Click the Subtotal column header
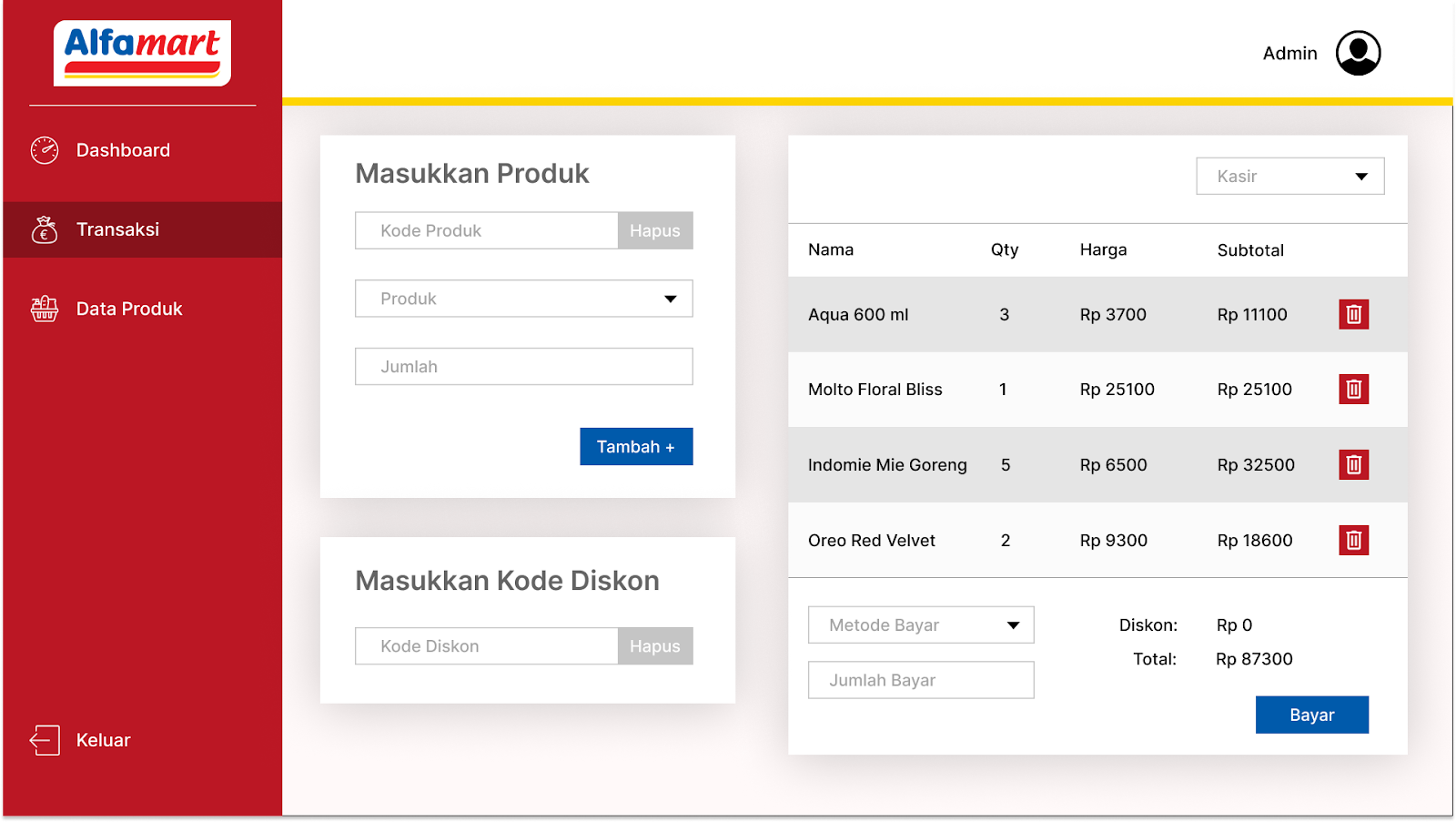 1250,249
